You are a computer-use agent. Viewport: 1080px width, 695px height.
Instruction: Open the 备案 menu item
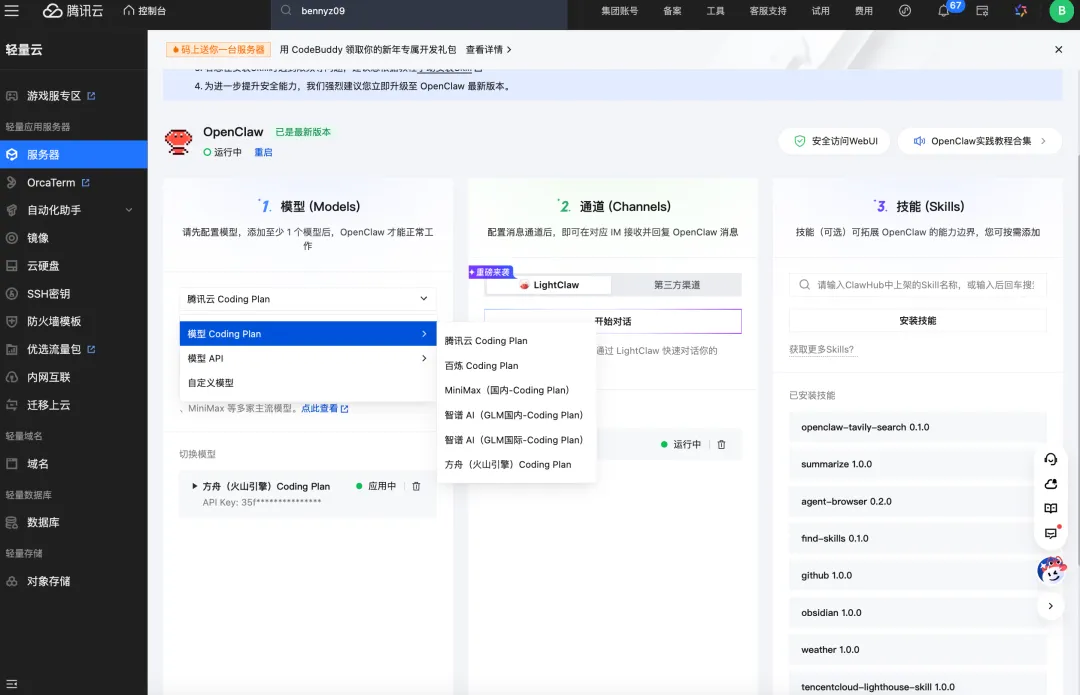[672, 11]
